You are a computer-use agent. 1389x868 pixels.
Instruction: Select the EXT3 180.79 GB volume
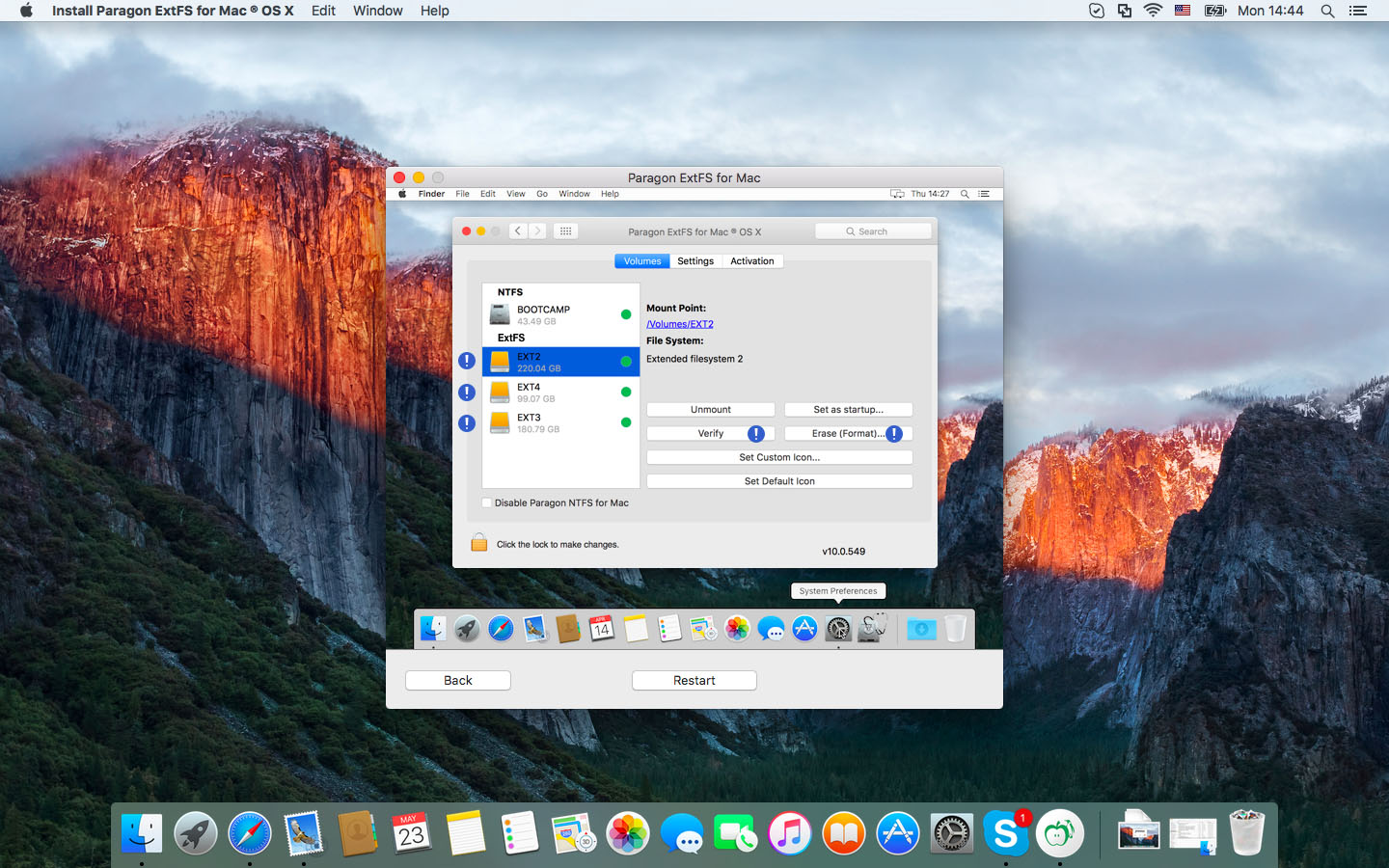560,423
